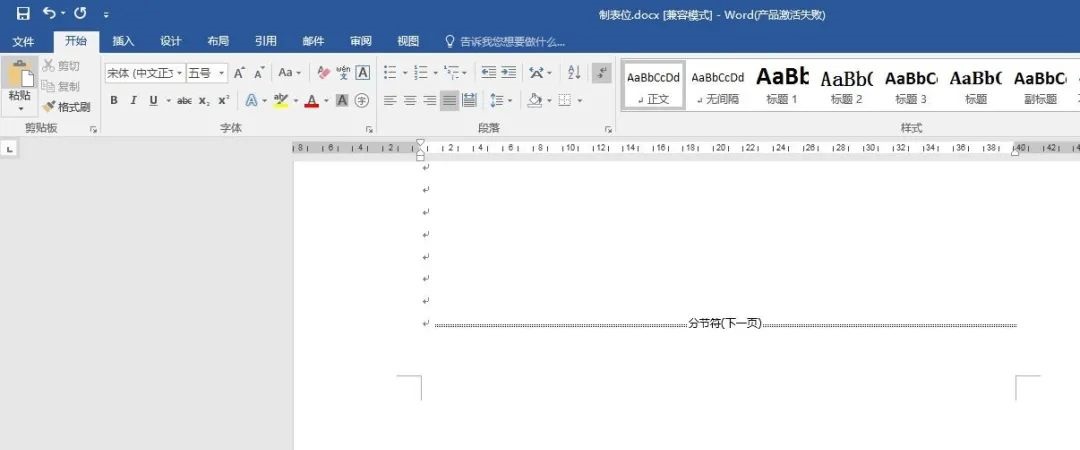Image resolution: width=1080 pixels, height=450 pixels.
Task: Toggle justify alignment
Action: [x=450, y=101]
